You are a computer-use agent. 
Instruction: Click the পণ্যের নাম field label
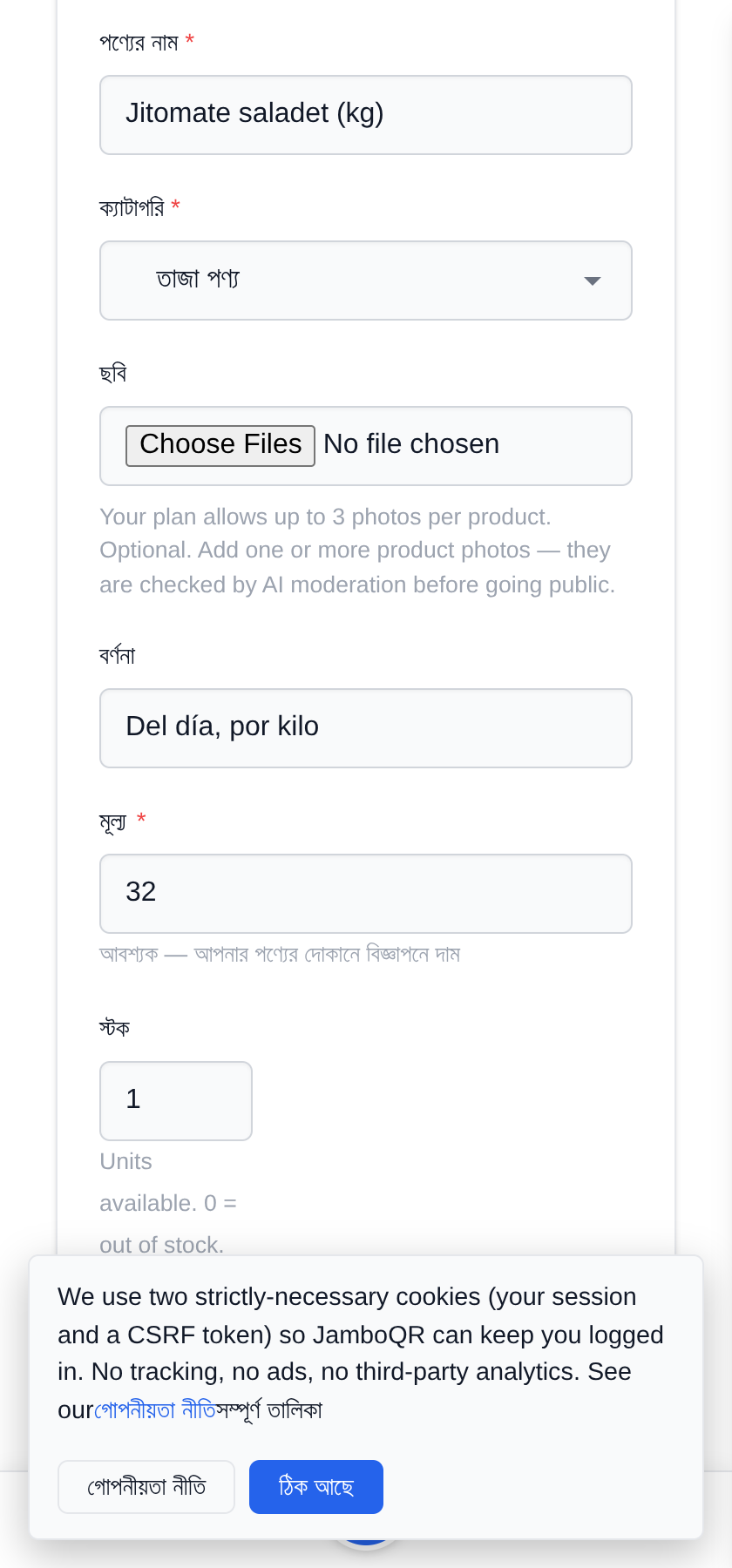coord(139,43)
